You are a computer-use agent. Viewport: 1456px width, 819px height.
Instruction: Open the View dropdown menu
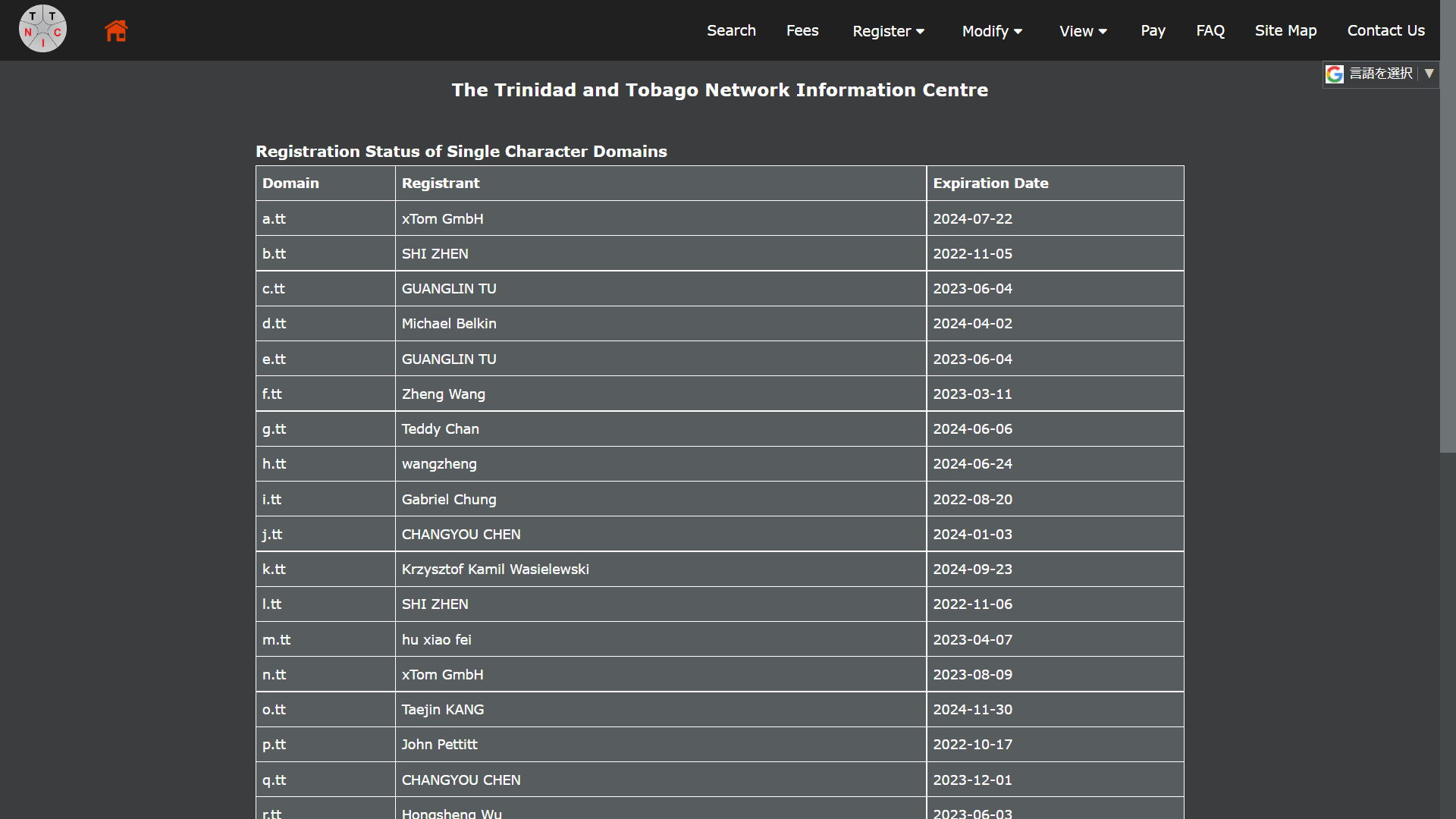click(1083, 31)
